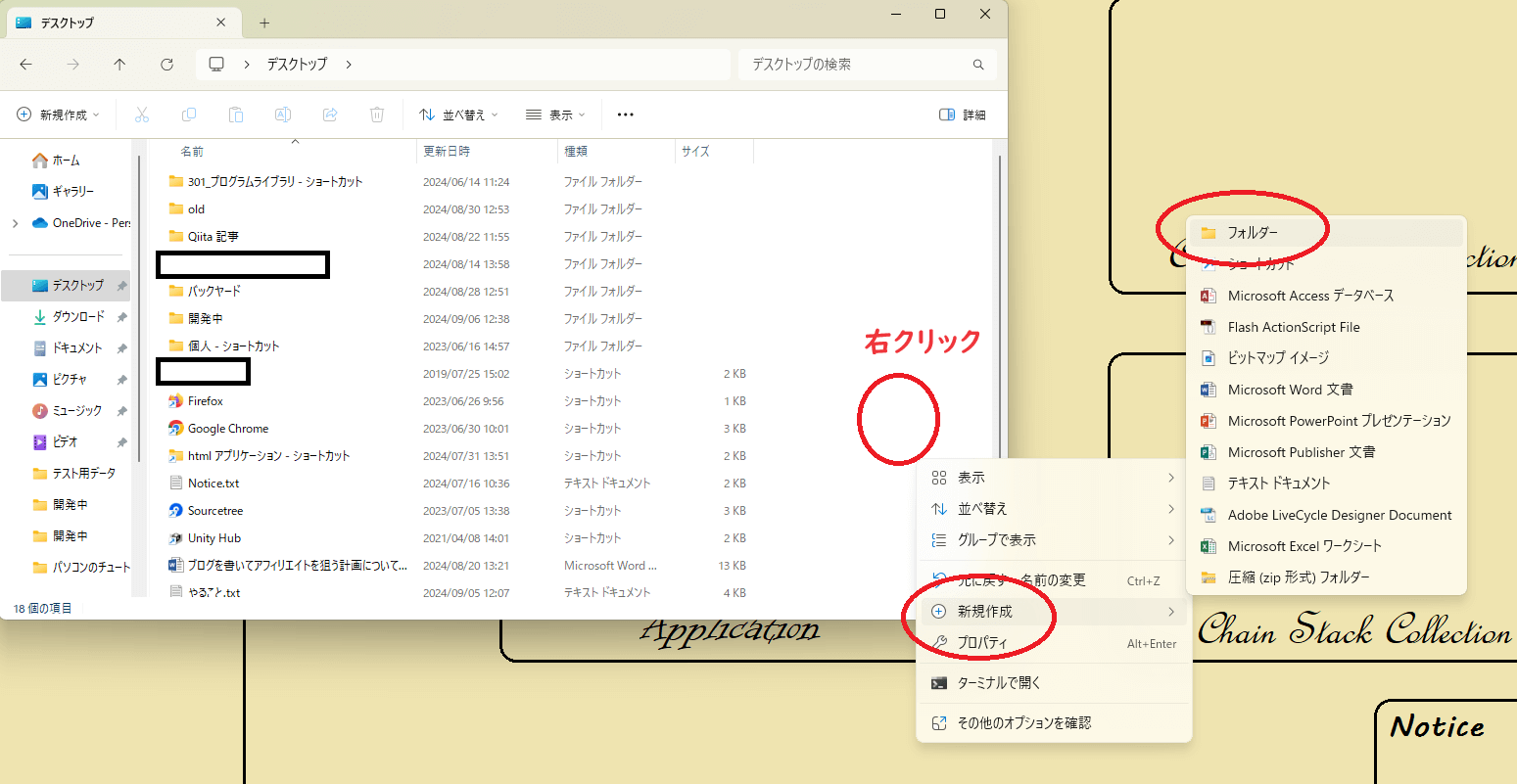Viewport: 1517px width, 784px height.
Task: Click the Copy icon in the toolbar
Action: [189, 115]
